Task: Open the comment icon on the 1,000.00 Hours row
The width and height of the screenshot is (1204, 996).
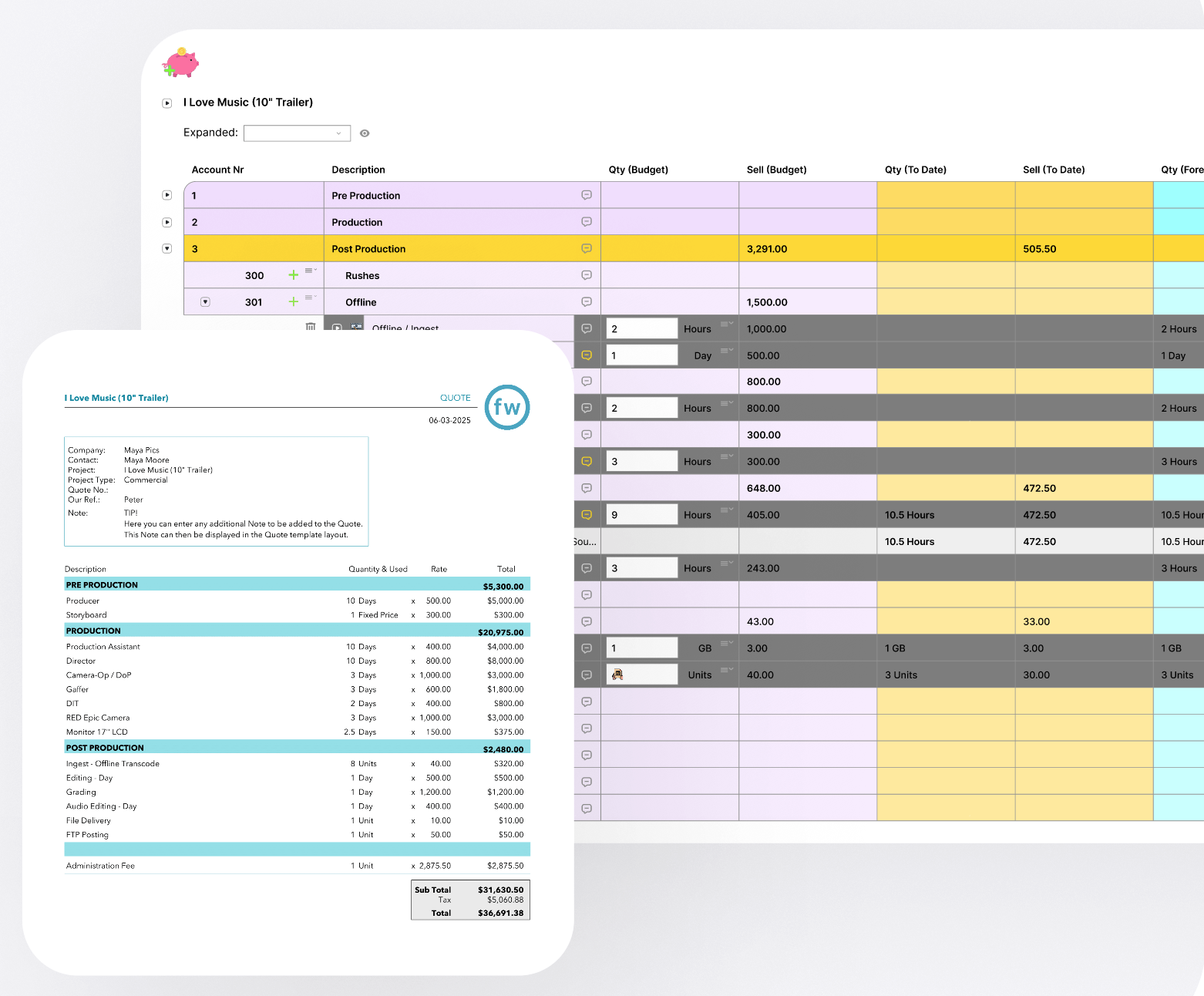Action: [x=587, y=328]
